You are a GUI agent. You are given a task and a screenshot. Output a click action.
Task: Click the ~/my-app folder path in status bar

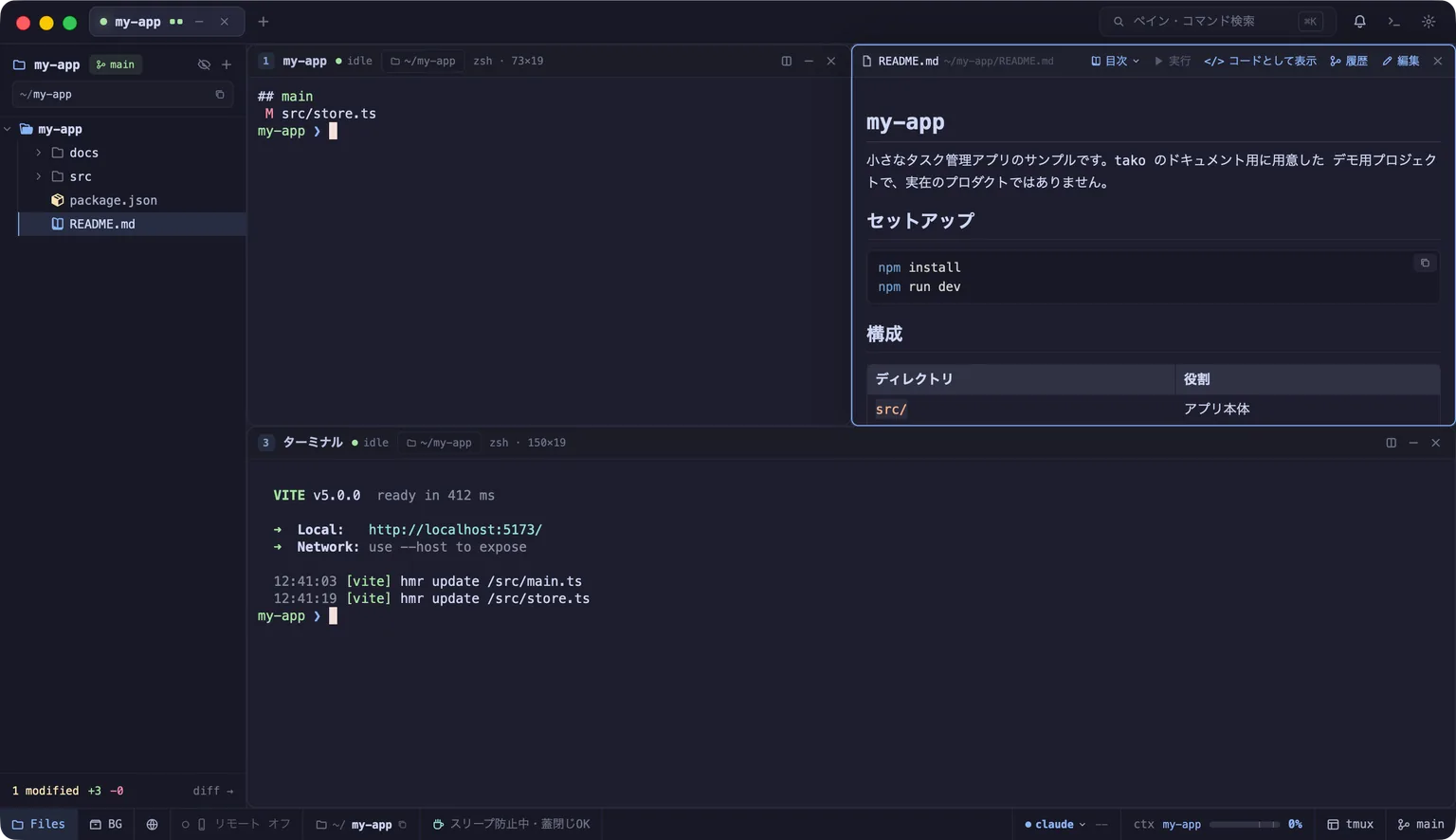point(354,824)
